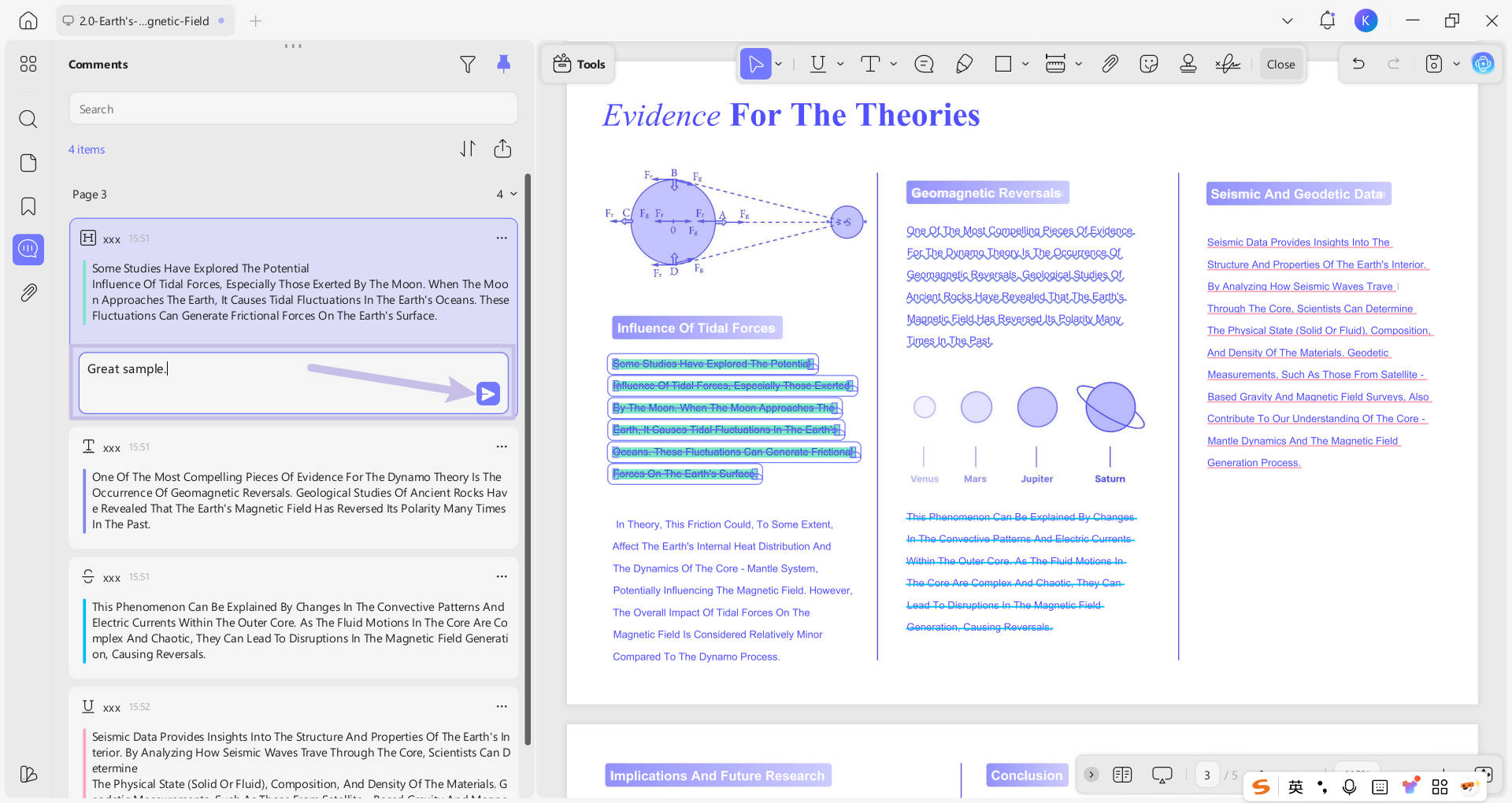Open options for the underline comment

[x=502, y=706]
